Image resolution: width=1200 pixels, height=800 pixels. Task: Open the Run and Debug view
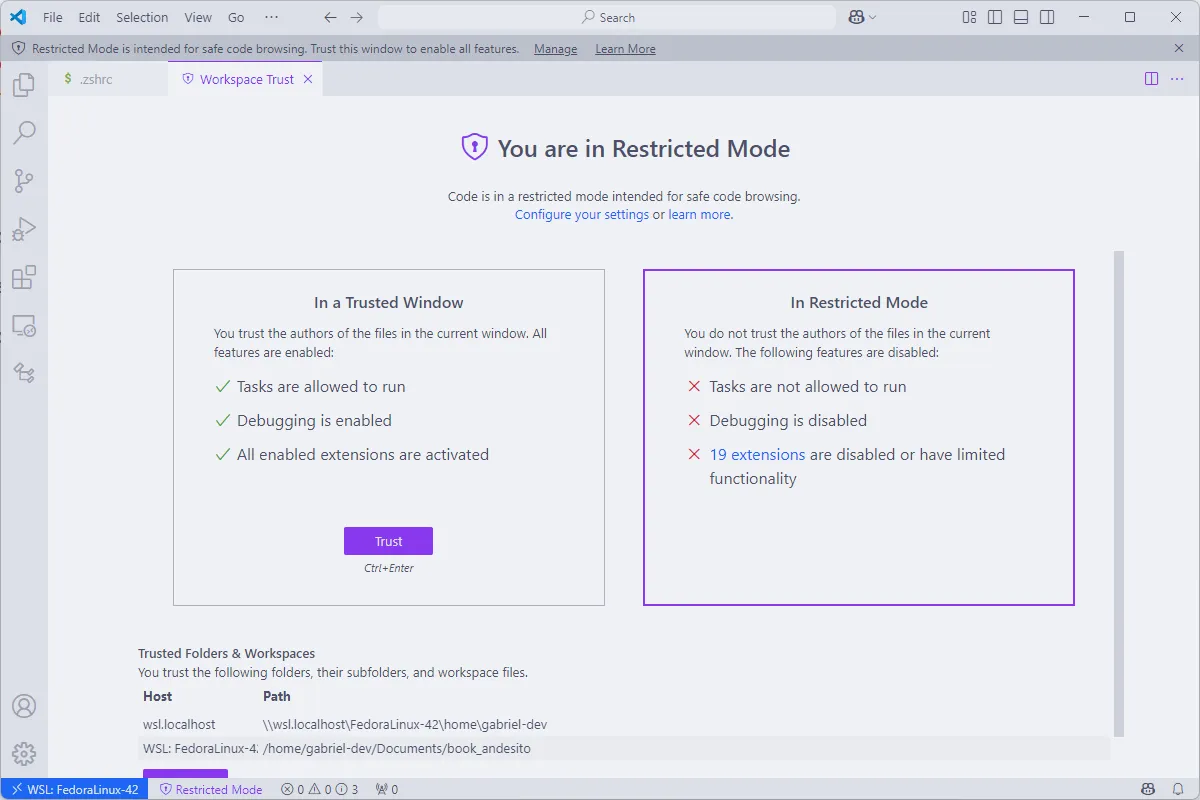tap(24, 229)
